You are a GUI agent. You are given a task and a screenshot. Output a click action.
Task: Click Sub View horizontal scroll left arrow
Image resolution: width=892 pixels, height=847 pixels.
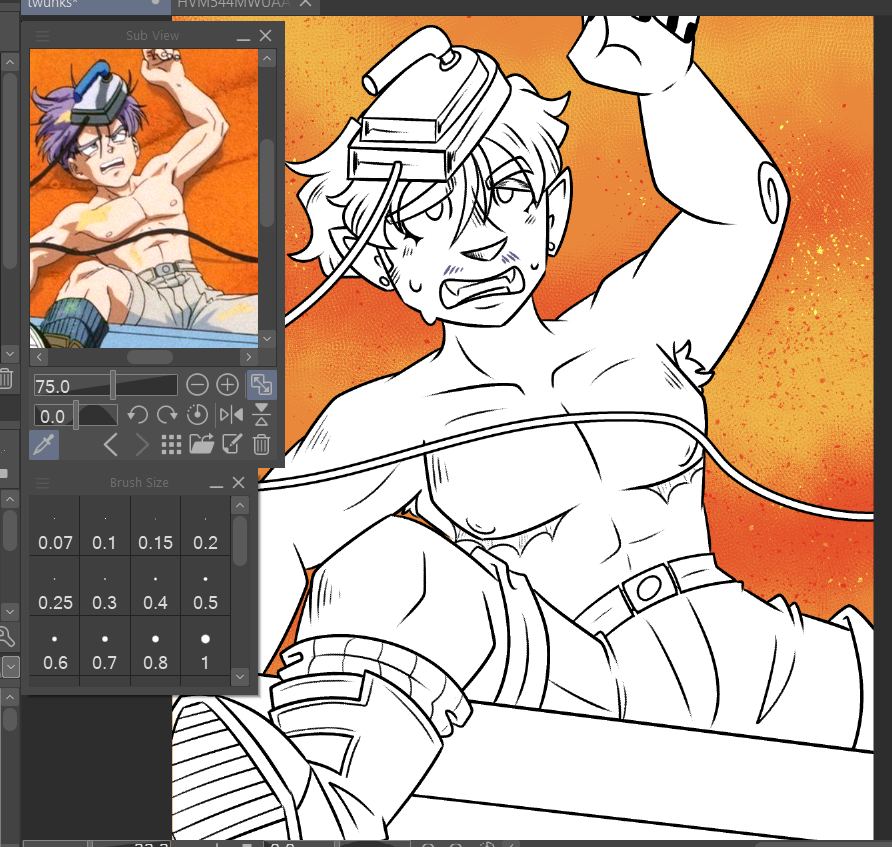click(x=39, y=357)
